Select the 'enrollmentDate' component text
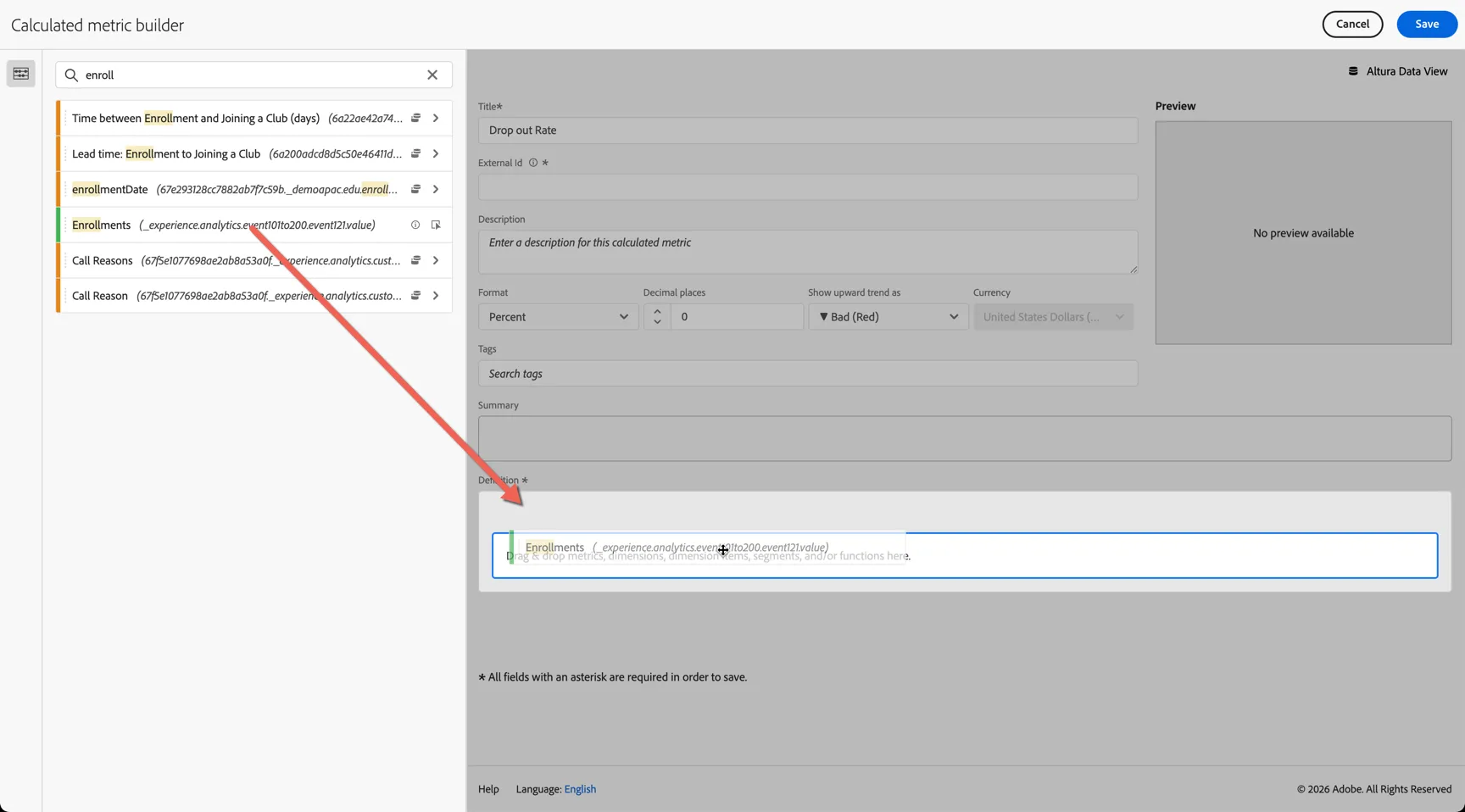The height and width of the screenshot is (812, 1465). (110, 189)
